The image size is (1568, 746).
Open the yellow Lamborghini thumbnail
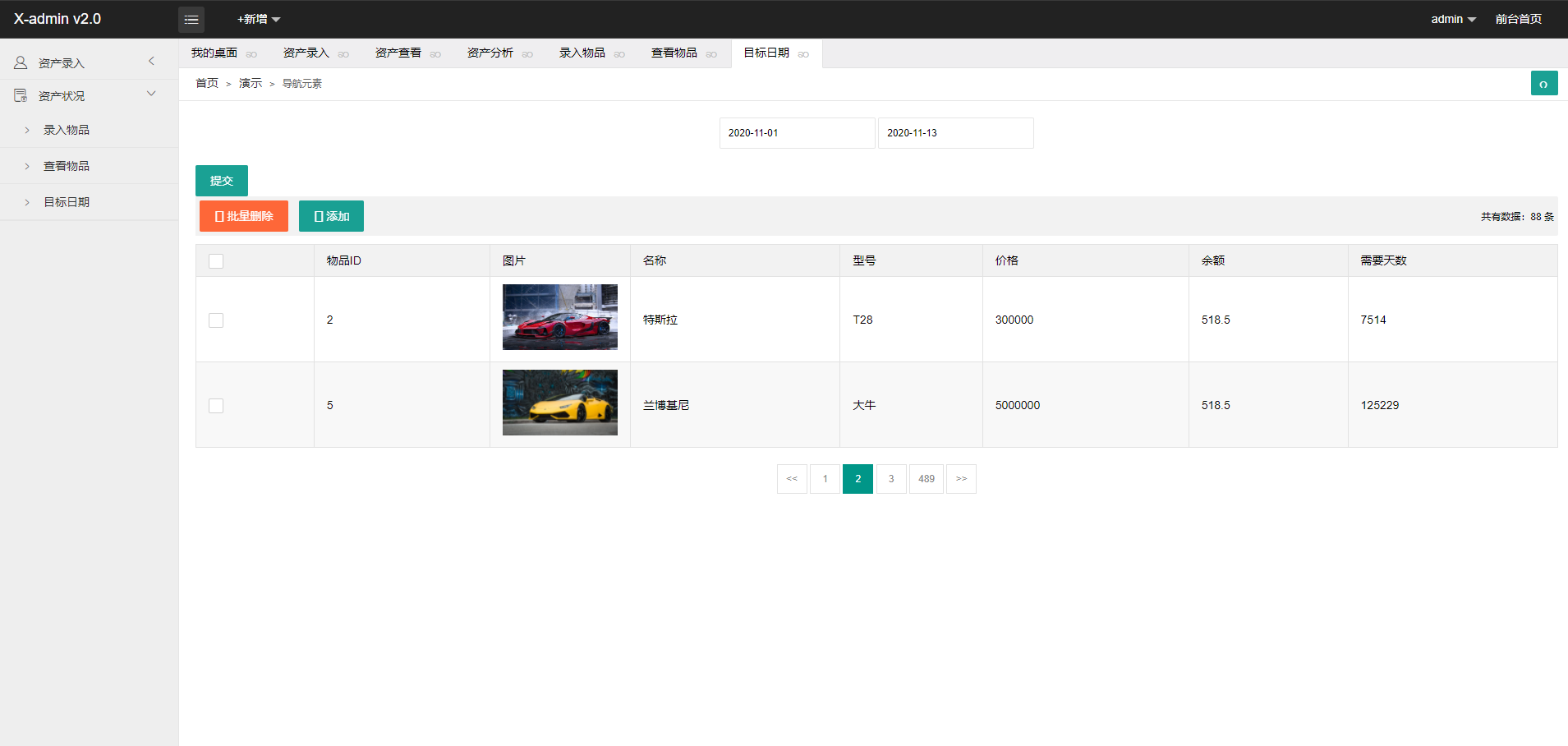point(560,403)
